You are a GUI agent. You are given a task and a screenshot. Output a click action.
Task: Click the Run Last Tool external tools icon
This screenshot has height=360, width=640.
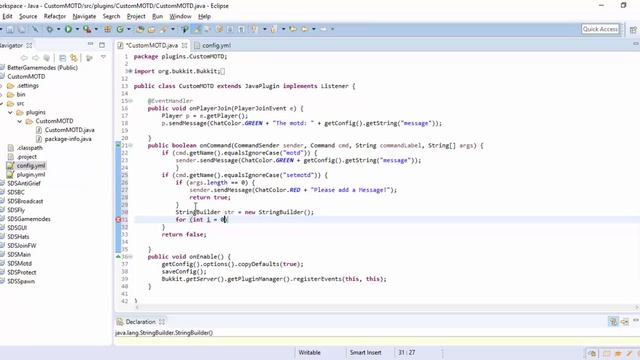coord(87,29)
